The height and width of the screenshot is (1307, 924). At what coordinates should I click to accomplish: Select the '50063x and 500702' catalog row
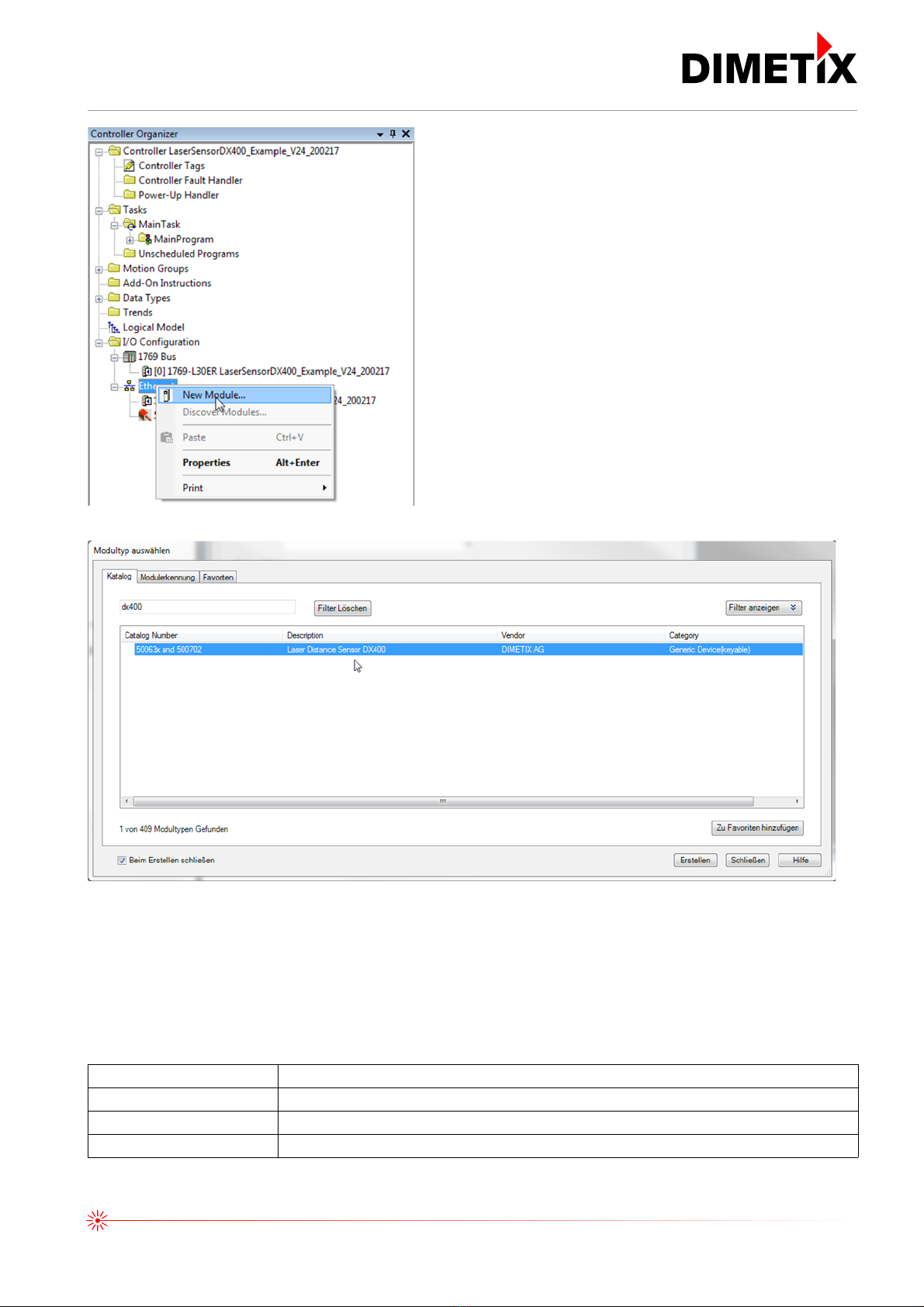pyautogui.click(x=462, y=650)
